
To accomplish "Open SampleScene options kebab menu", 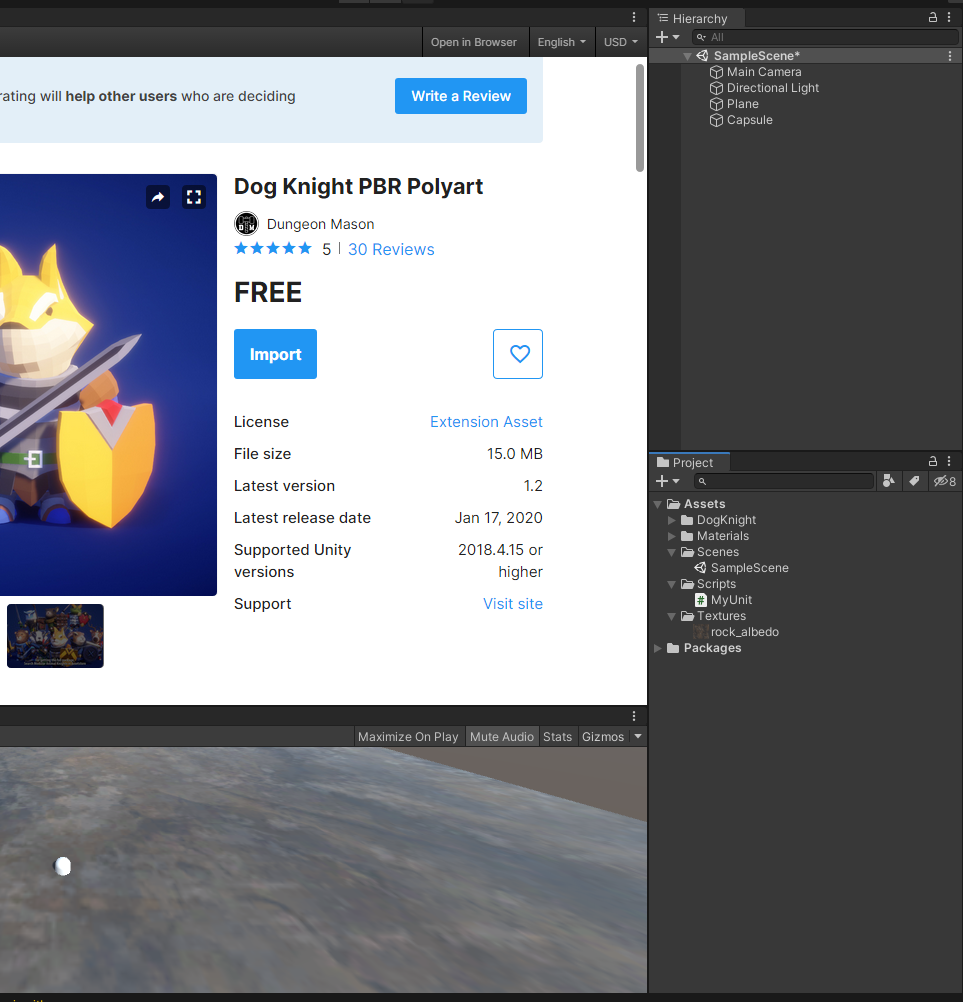I will (950, 56).
